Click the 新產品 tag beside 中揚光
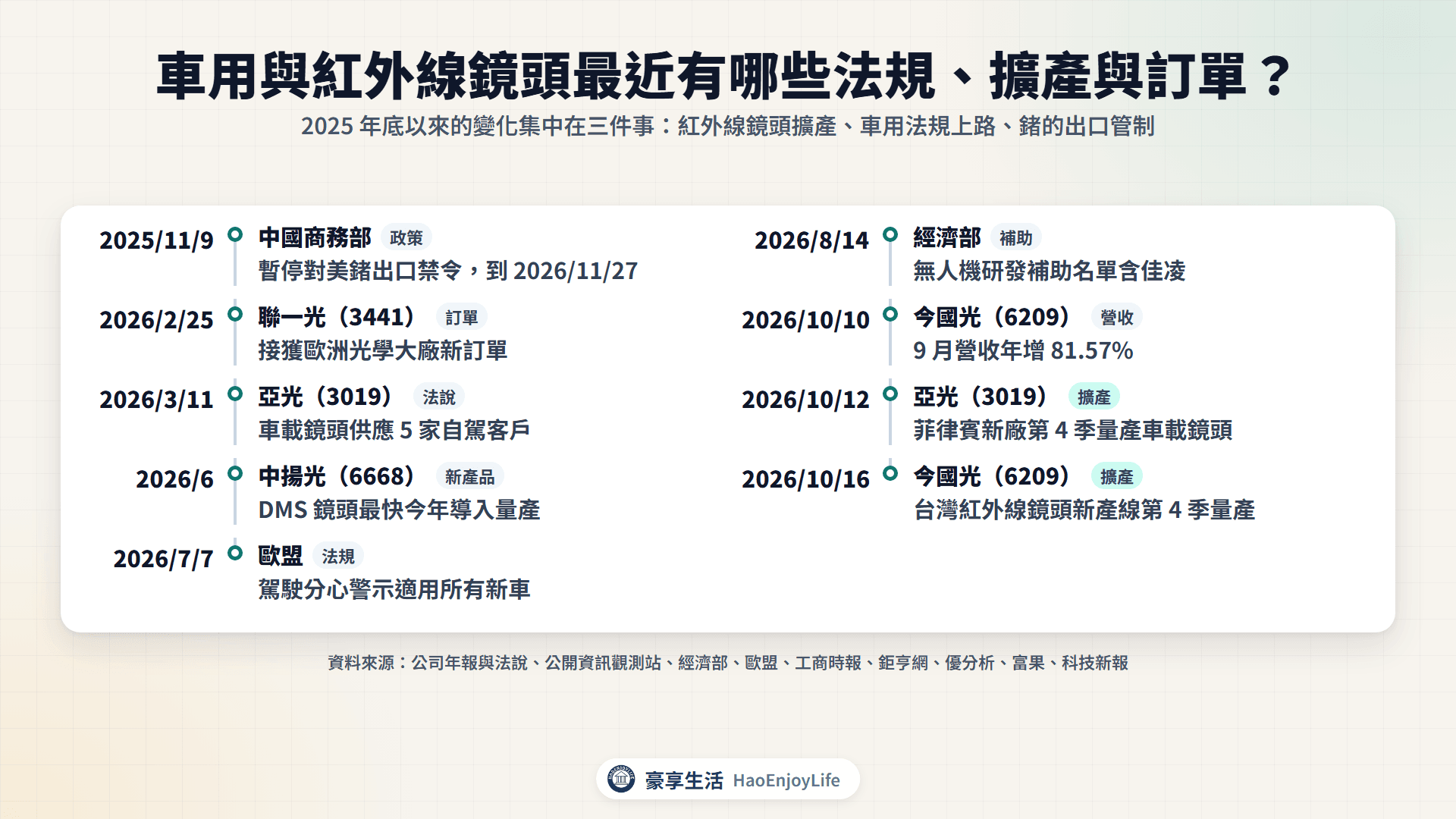Image resolution: width=1456 pixels, height=819 pixels. click(x=470, y=477)
